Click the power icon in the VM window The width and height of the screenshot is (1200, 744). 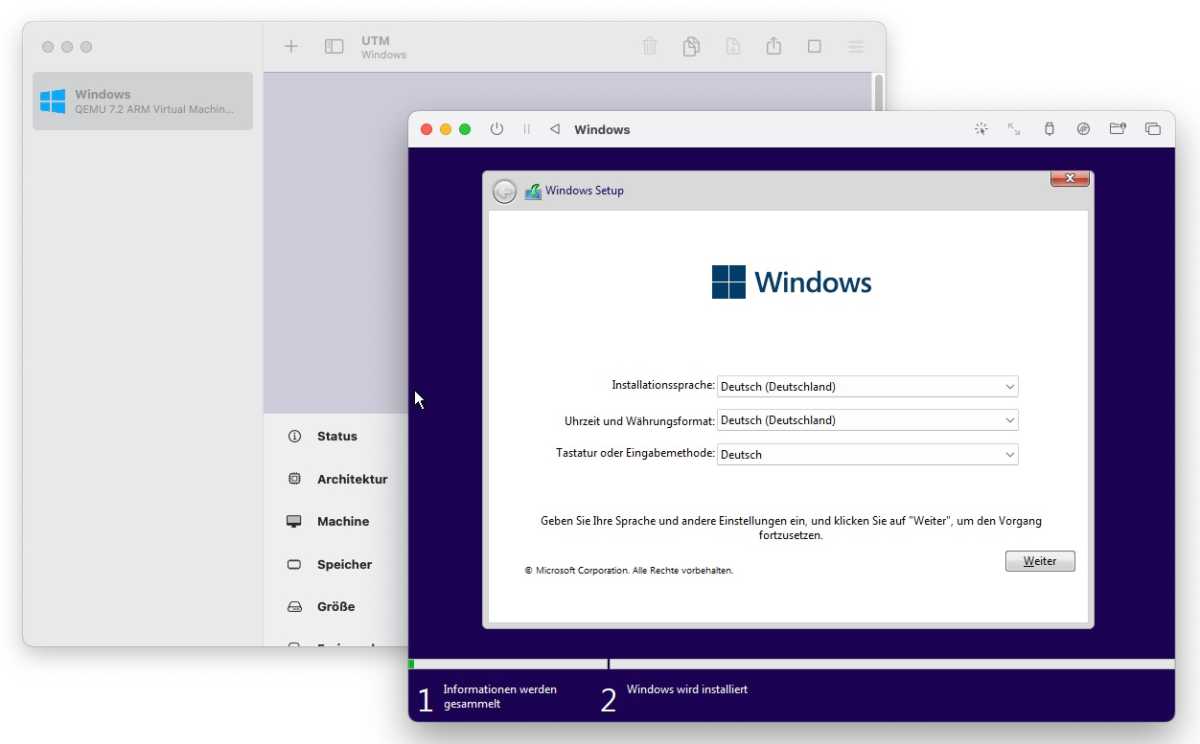pos(497,129)
